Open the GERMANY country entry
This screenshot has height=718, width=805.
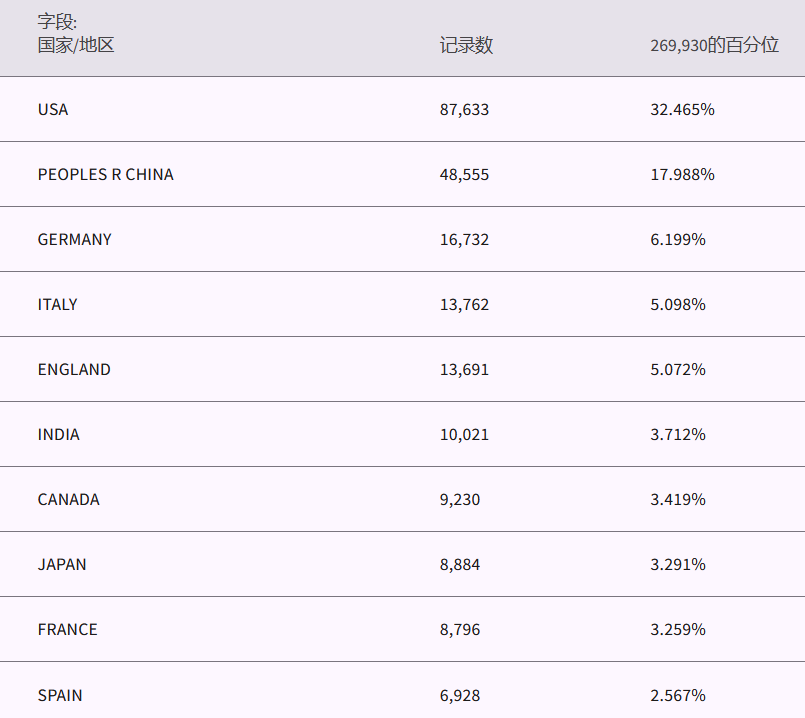point(74,239)
